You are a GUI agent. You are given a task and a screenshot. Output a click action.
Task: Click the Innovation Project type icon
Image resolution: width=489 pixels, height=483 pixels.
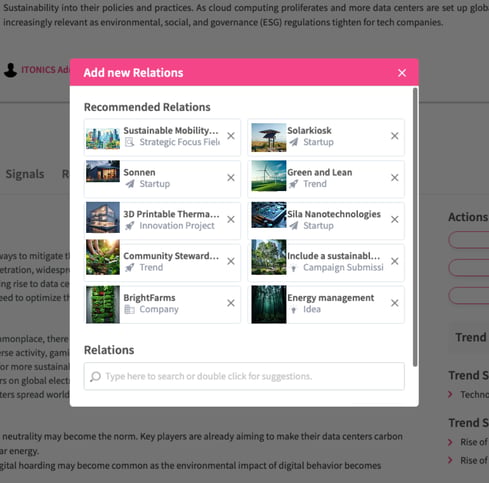[130, 226]
